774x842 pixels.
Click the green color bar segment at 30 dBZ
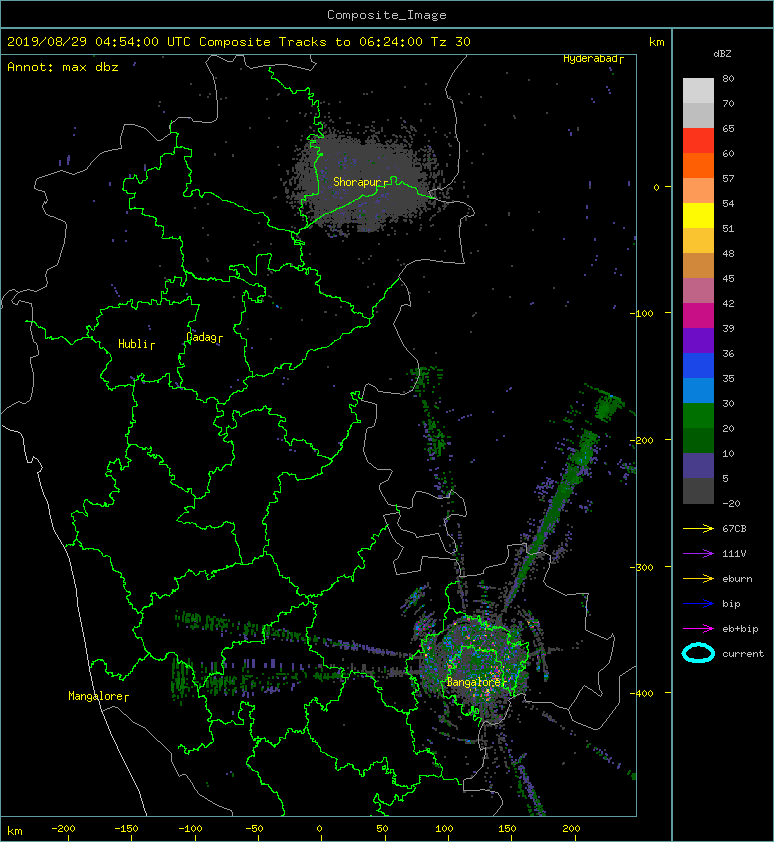tap(698, 416)
